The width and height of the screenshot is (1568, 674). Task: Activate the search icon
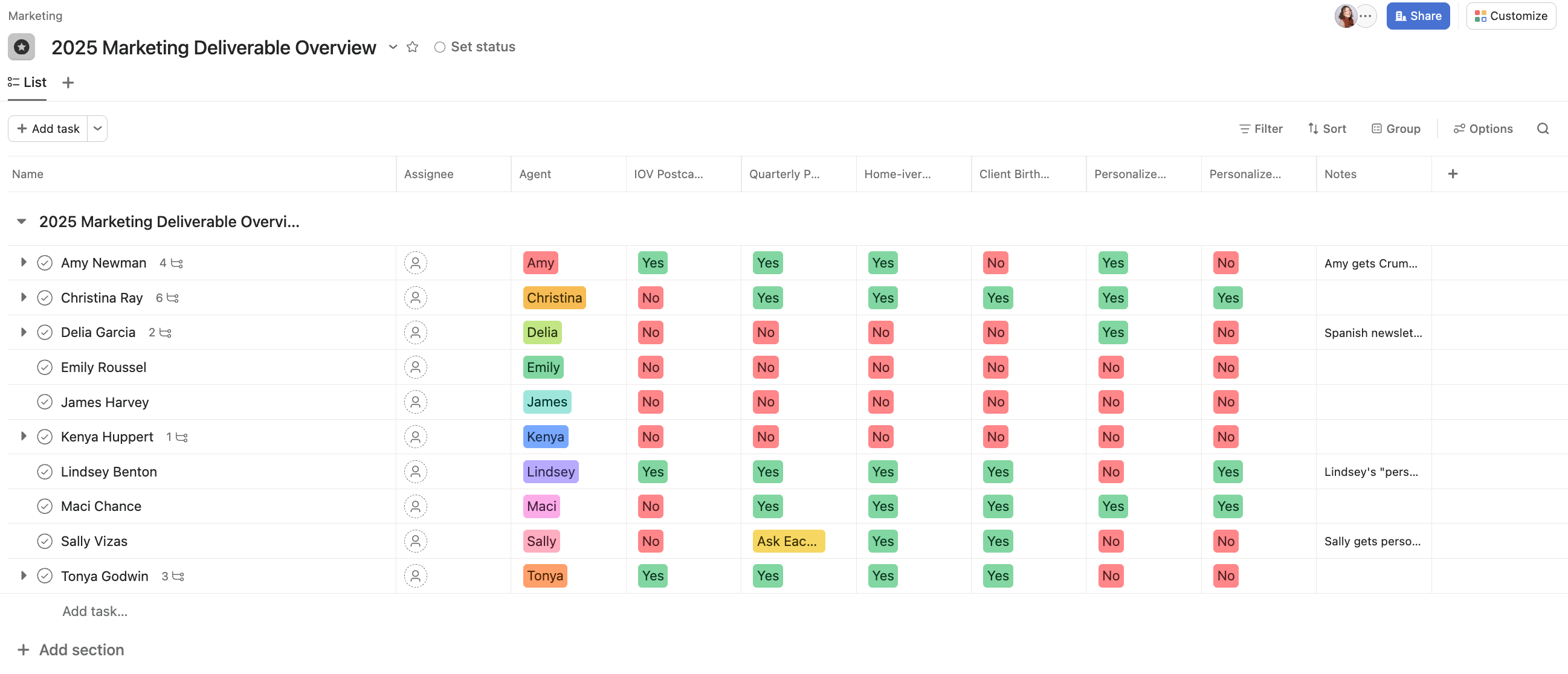click(1543, 129)
